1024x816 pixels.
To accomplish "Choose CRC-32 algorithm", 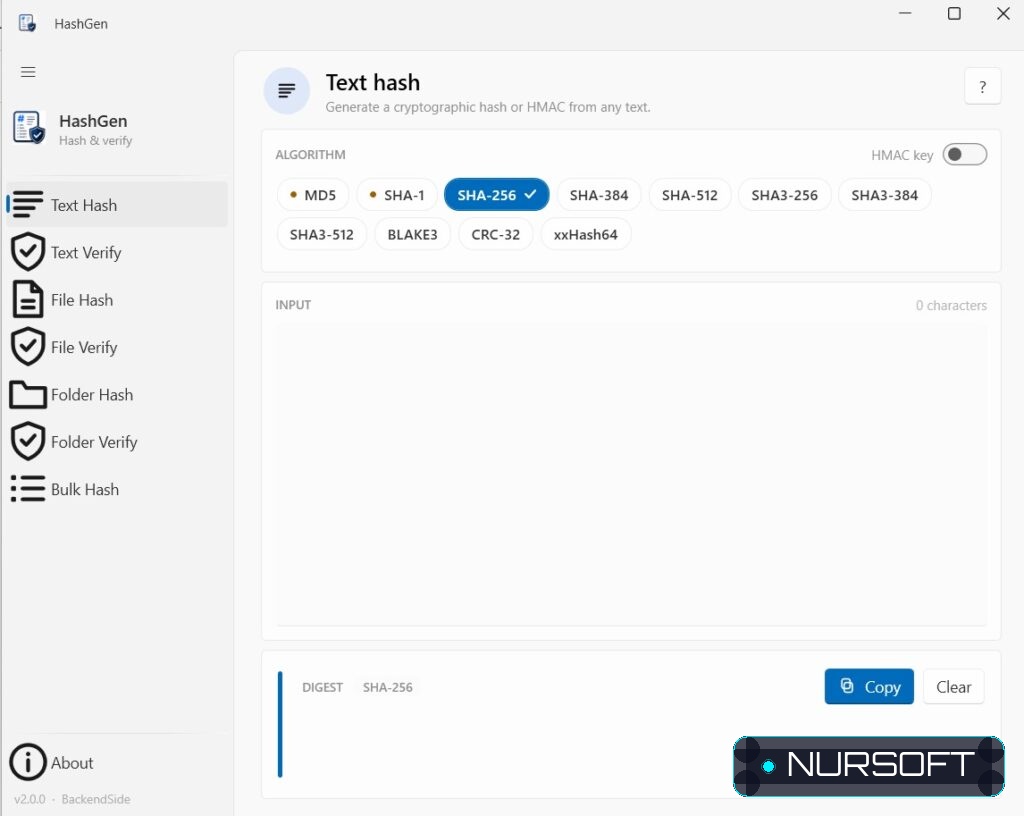I will click(x=496, y=234).
